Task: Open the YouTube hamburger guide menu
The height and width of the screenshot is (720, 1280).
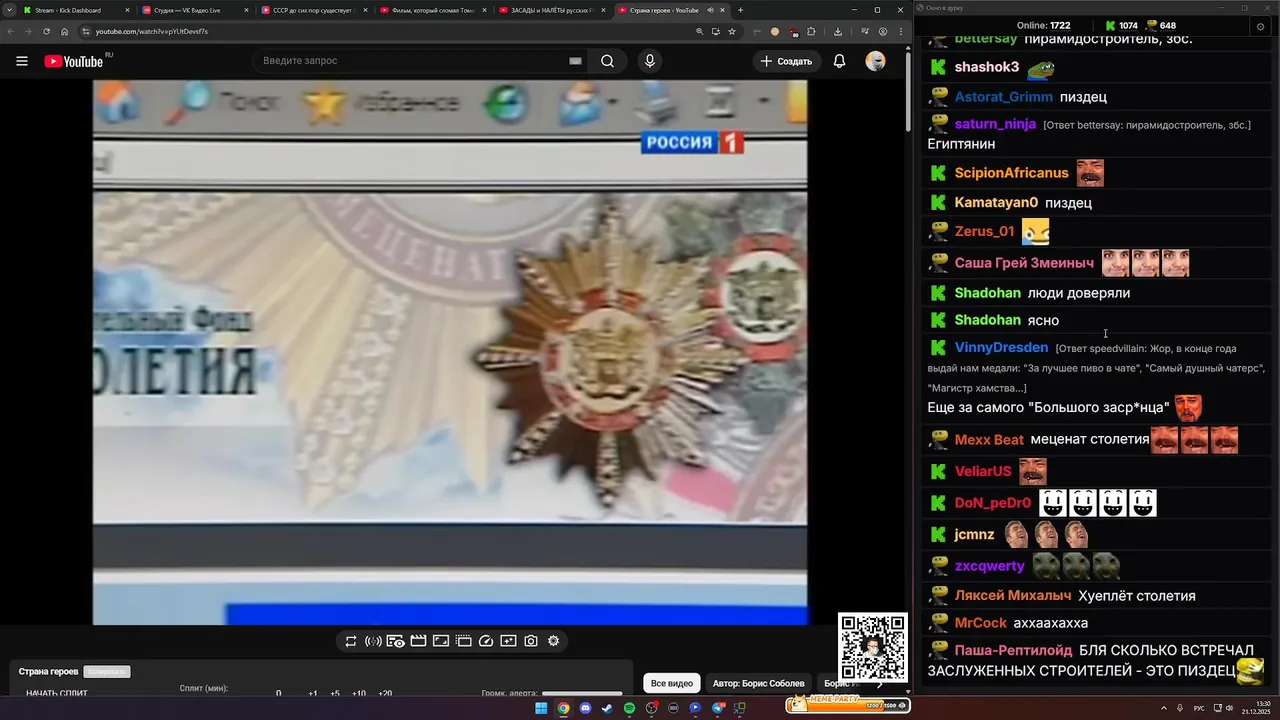Action: [x=22, y=61]
